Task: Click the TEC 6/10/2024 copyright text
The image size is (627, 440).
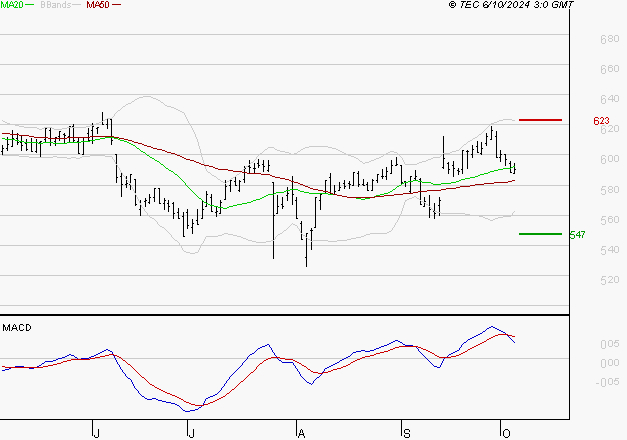Action: [511, 5]
